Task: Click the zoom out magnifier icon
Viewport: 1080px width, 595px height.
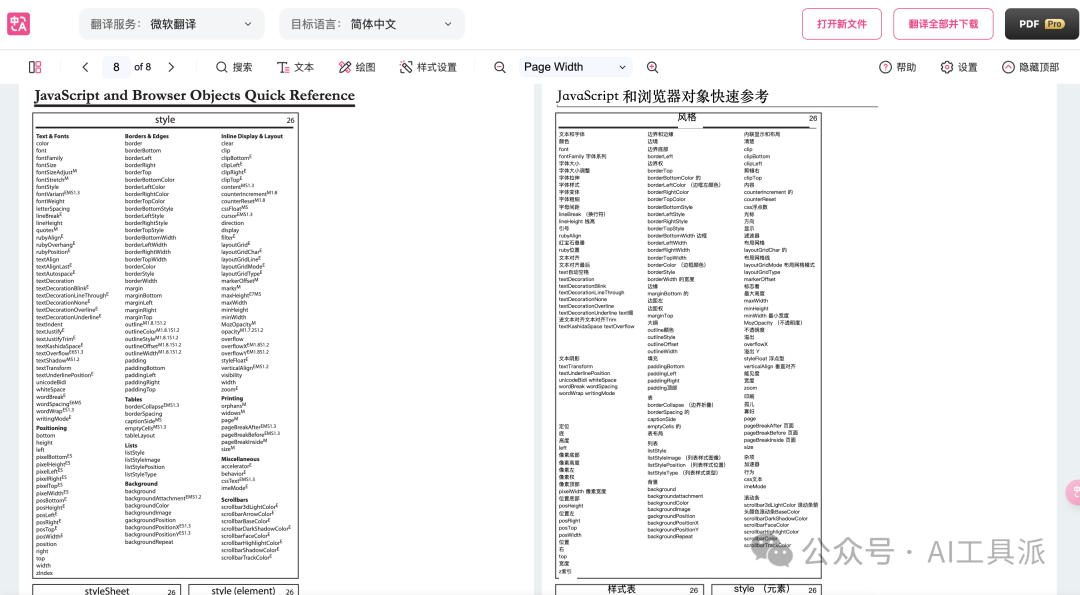Action: [500, 67]
